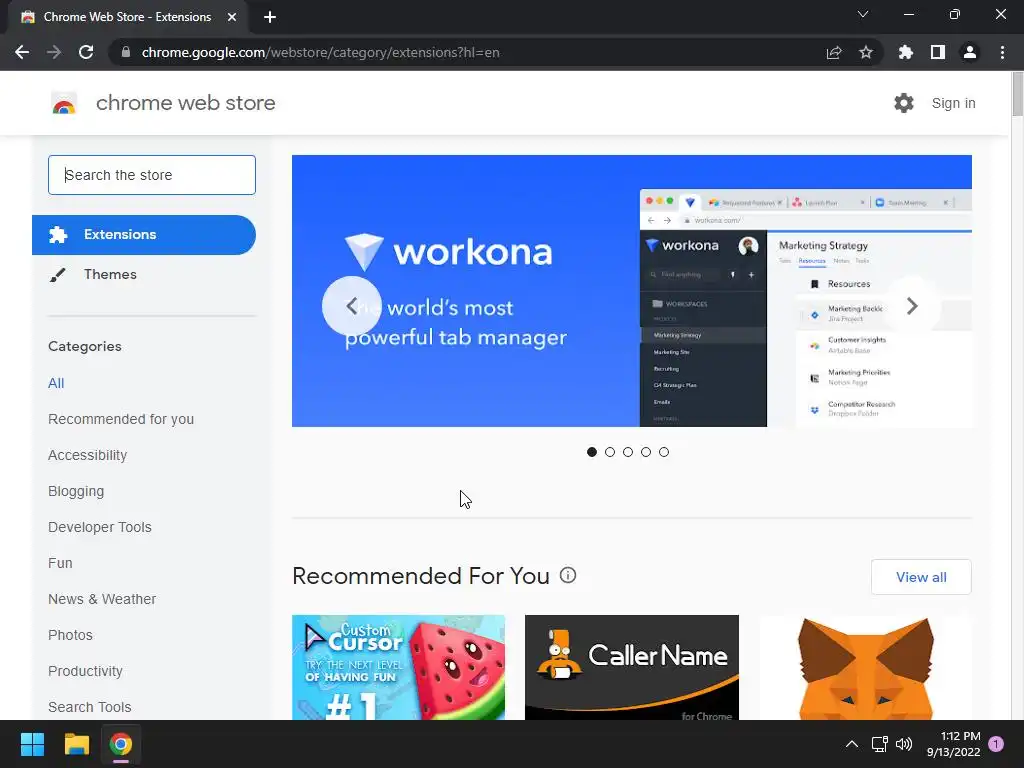The width and height of the screenshot is (1024, 768).
Task: Select second carousel dot indicator
Action: pyautogui.click(x=610, y=452)
